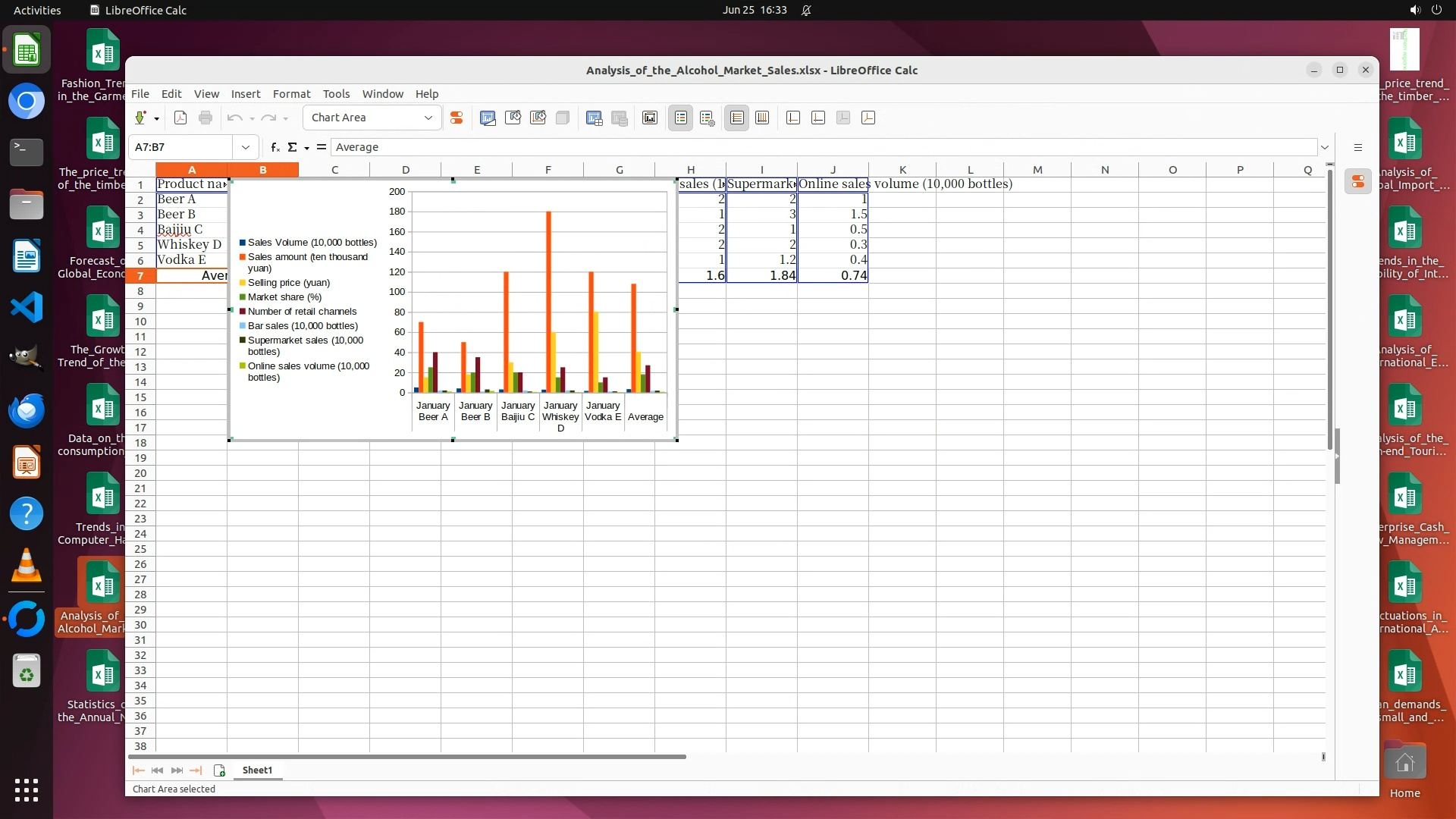
Task: Open Thunderbird from the Ubuntu dock
Action: tap(27, 411)
